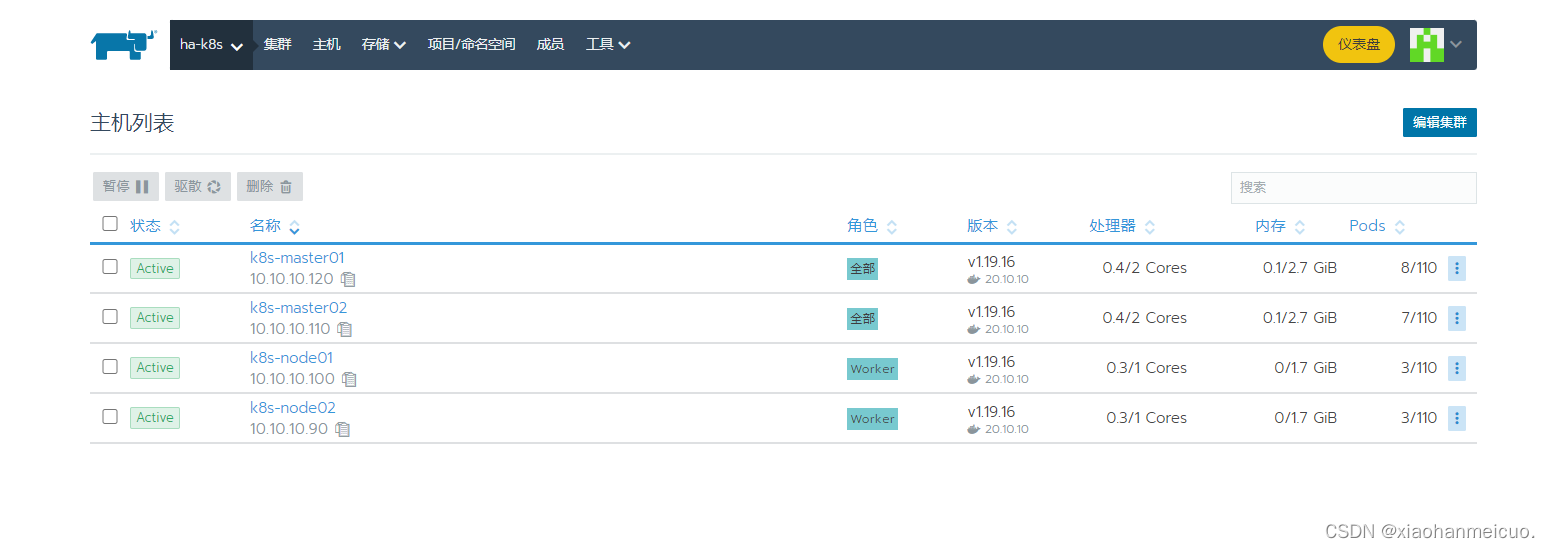This screenshot has width=1550, height=548.
Task: Click the Worker role badge of k8s-node01
Action: click(x=872, y=369)
